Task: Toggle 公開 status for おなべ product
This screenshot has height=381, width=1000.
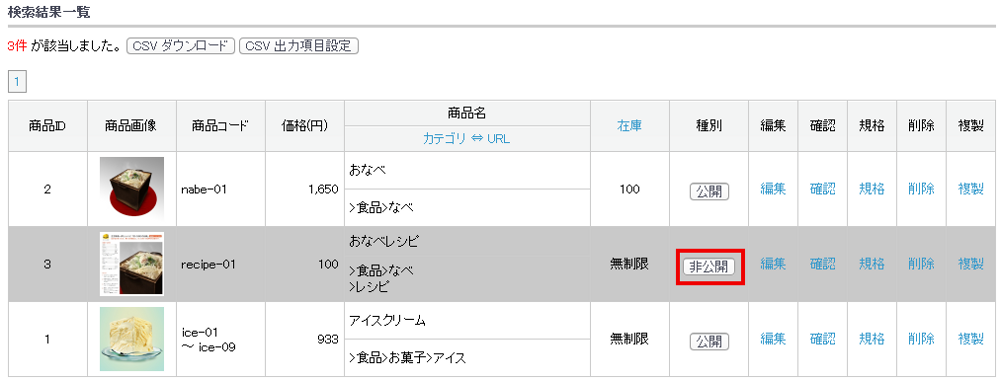Action: 709,191
